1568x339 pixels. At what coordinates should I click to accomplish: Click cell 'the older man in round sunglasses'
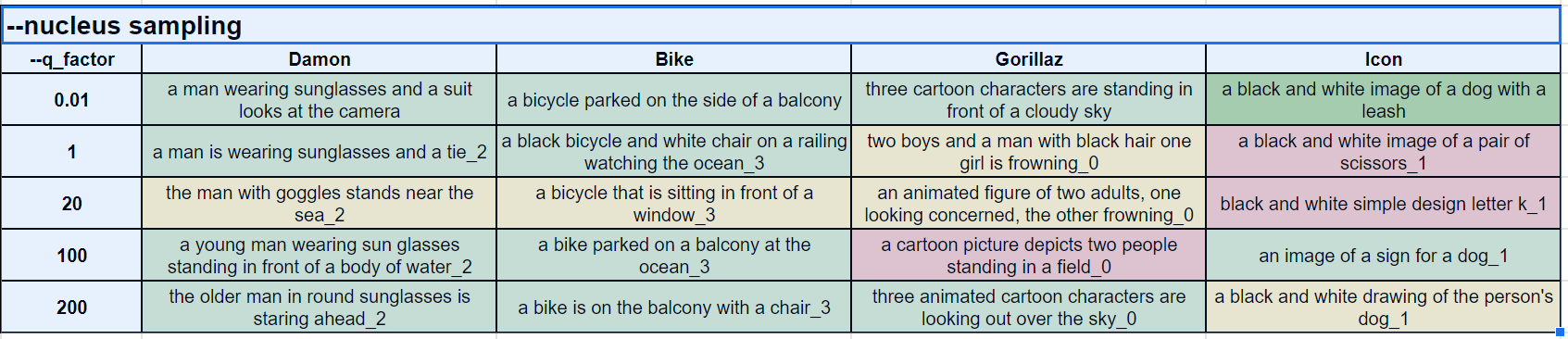tap(320, 308)
